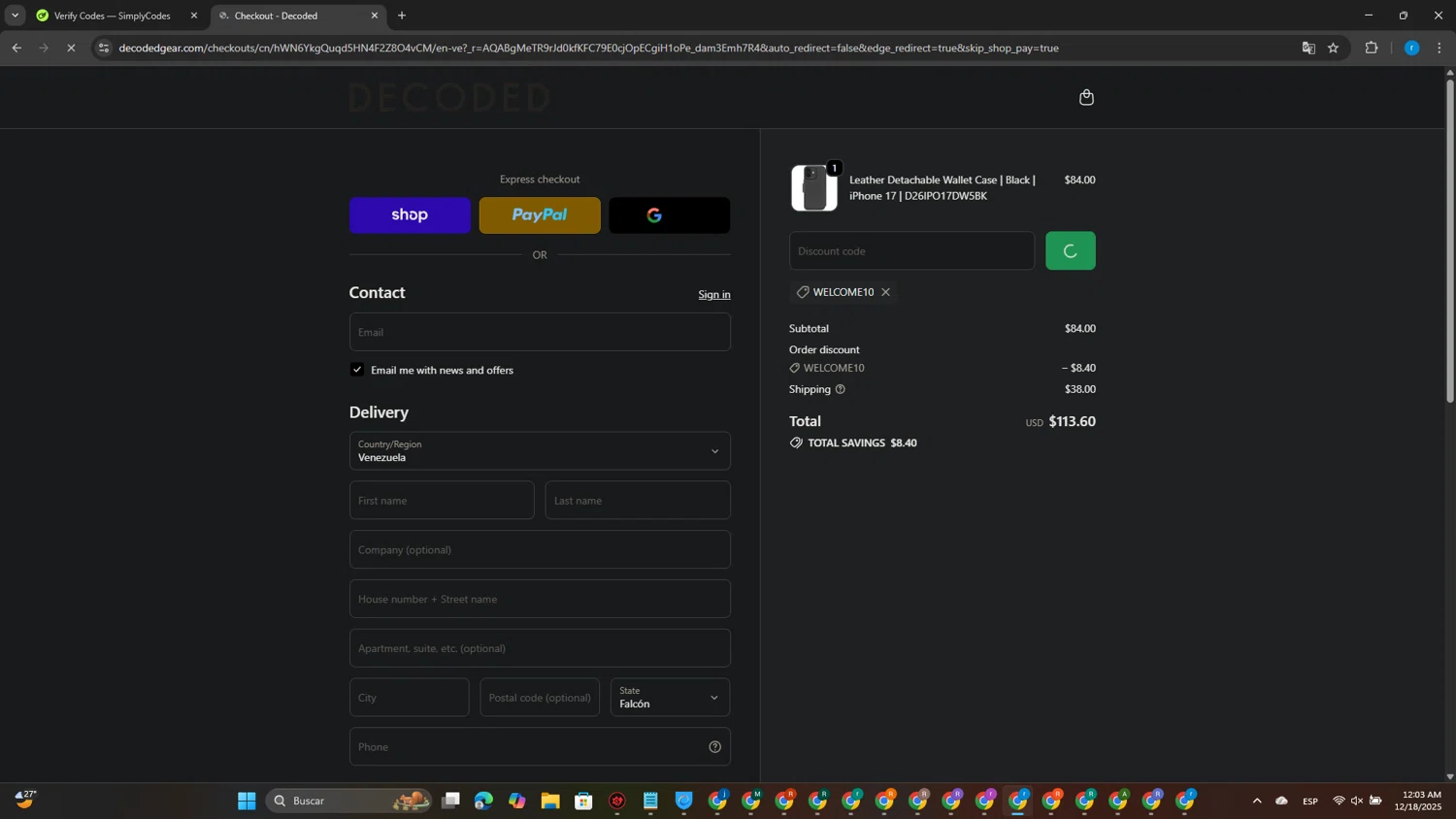Click the Last name field
The width and height of the screenshot is (1456, 819).
(x=638, y=501)
